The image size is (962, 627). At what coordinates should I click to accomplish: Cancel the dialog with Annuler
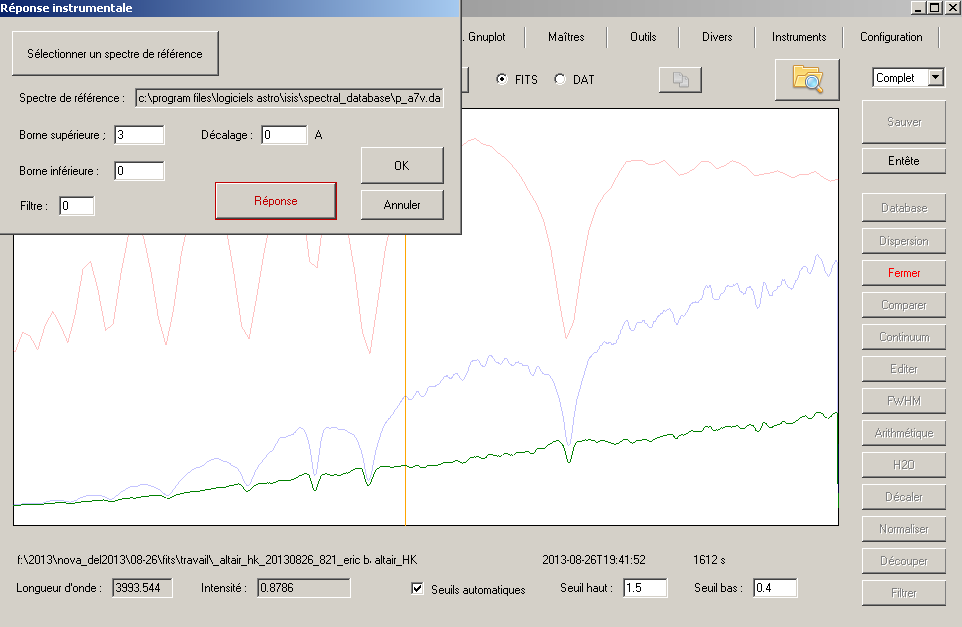pyautogui.click(x=401, y=205)
